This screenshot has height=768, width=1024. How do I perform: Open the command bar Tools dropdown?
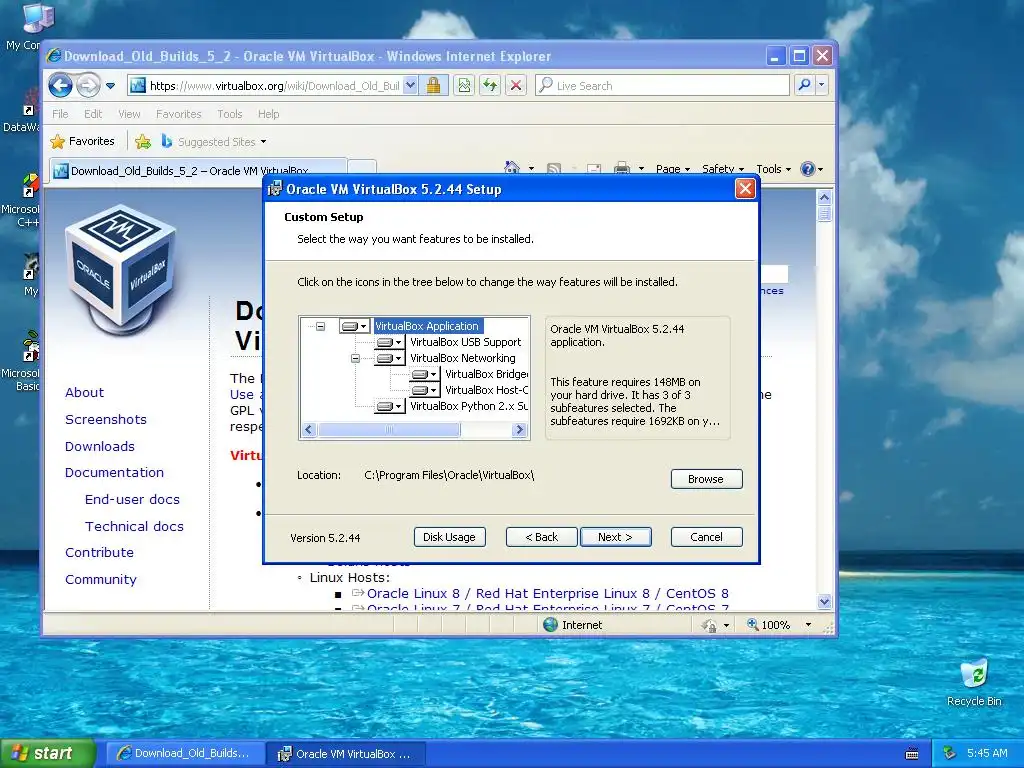tap(773, 169)
